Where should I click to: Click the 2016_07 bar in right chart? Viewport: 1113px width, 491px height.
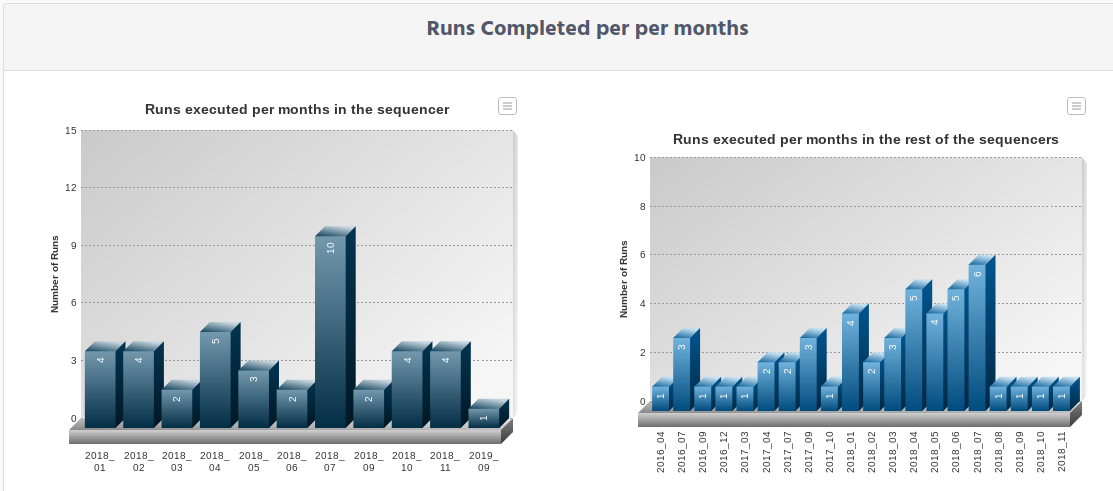point(682,374)
